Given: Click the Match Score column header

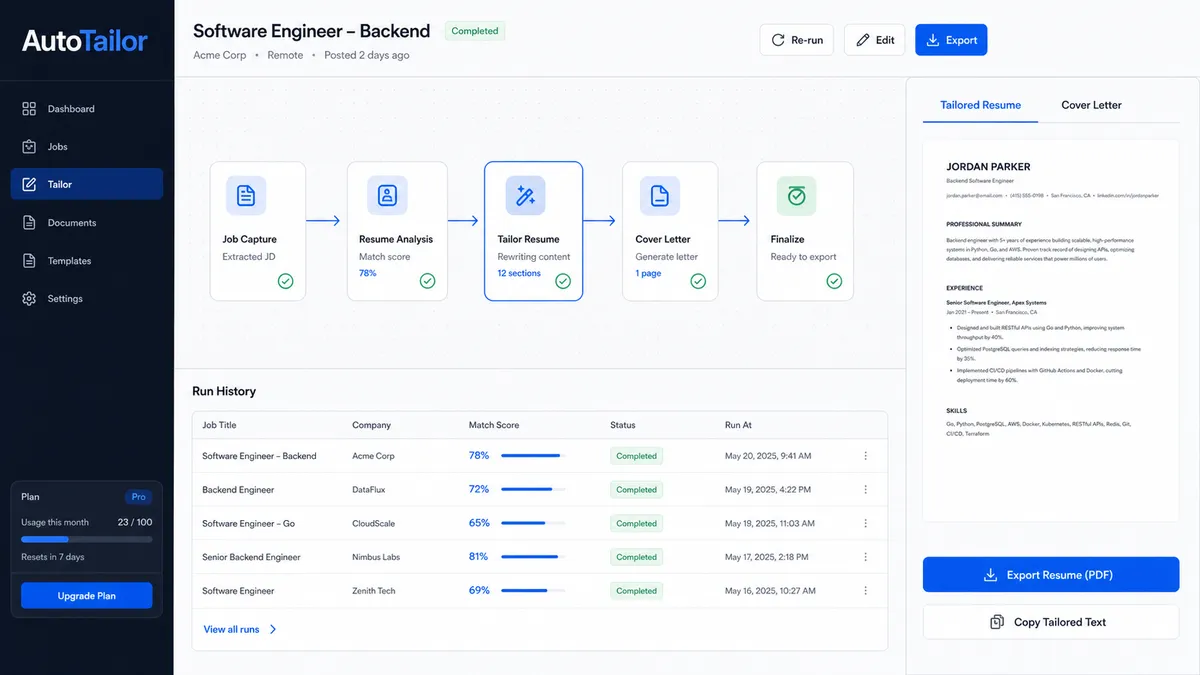Looking at the screenshot, I should pos(494,425).
